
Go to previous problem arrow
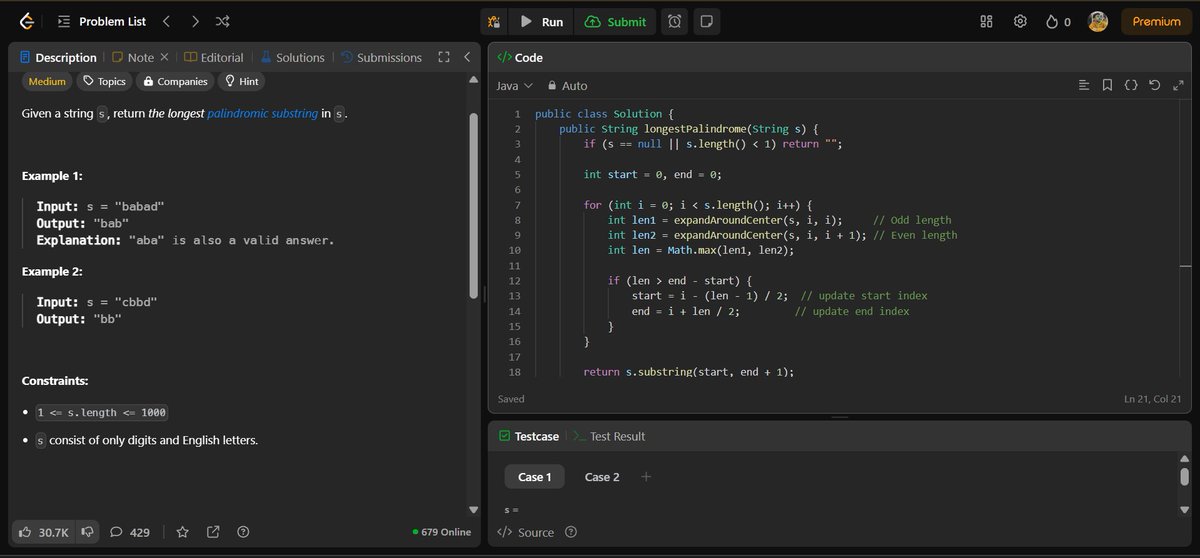coord(167,21)
